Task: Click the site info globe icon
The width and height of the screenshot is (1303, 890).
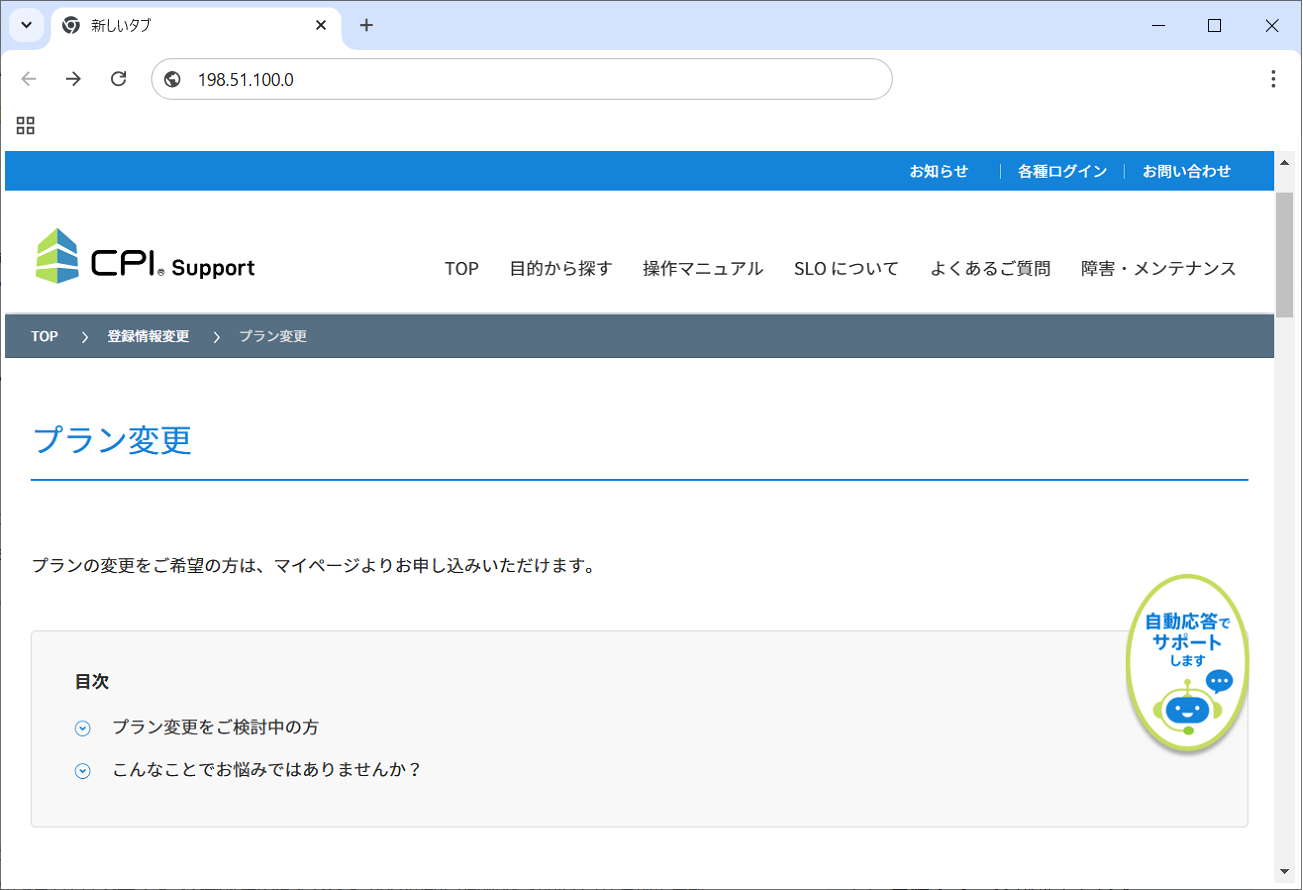Action: coord(173,80)
